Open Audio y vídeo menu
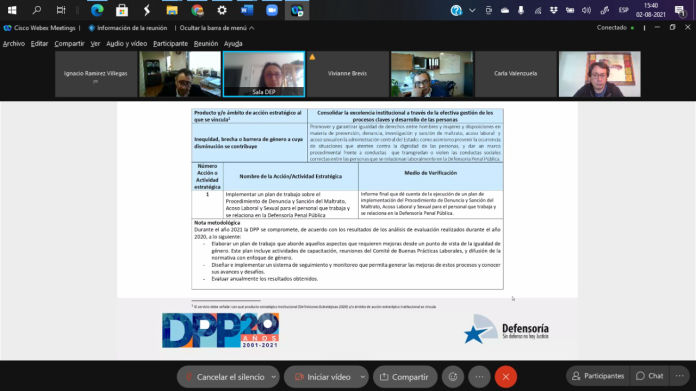Image resolution: width=696 pixels, height=391 pixels. (x=127, y=43)
